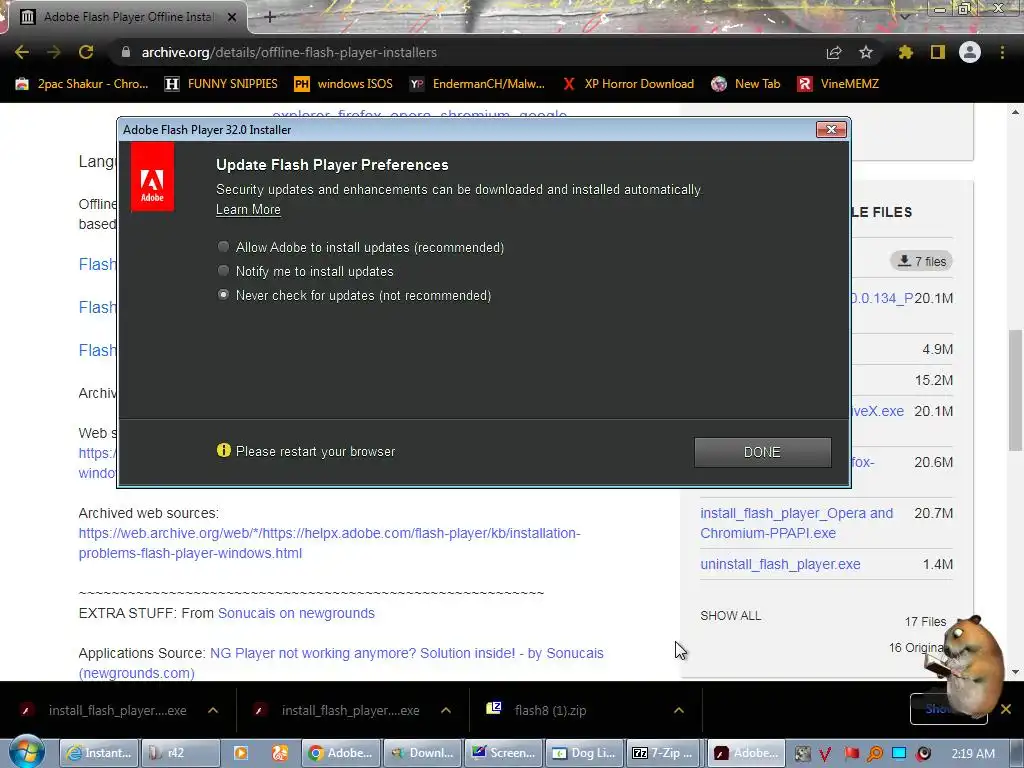
Task: Select Notify me to install updates option
Action: 223,270
